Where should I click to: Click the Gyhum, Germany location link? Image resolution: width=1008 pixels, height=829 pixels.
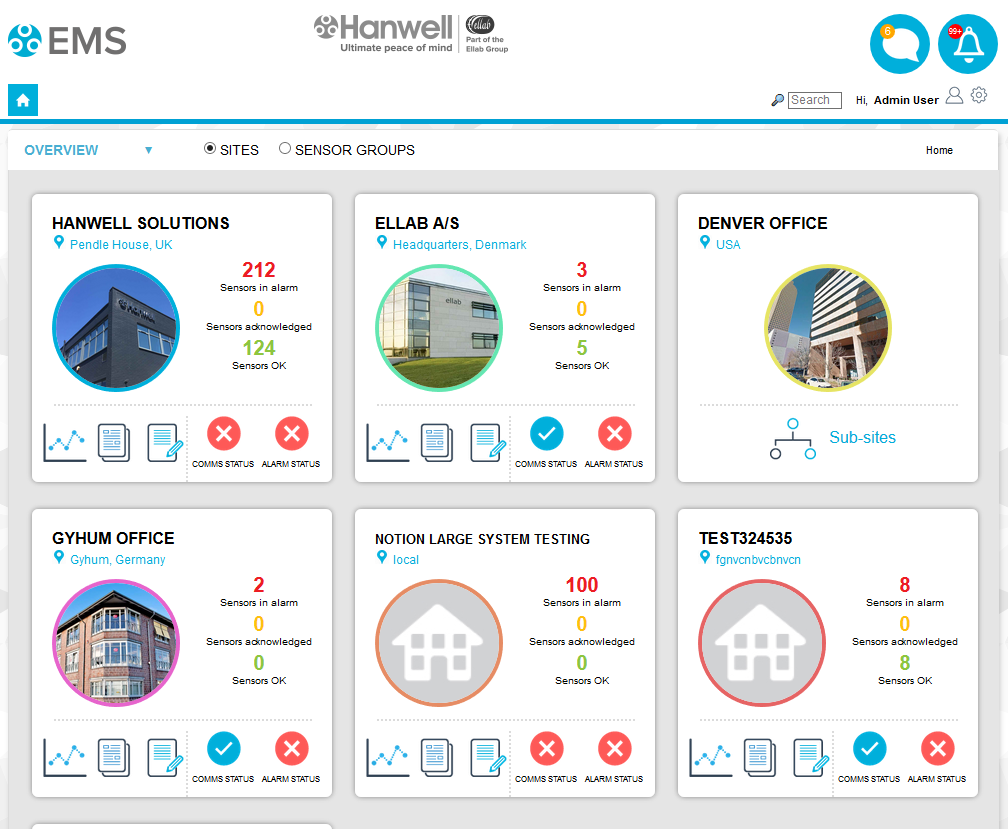pos(118,560)
